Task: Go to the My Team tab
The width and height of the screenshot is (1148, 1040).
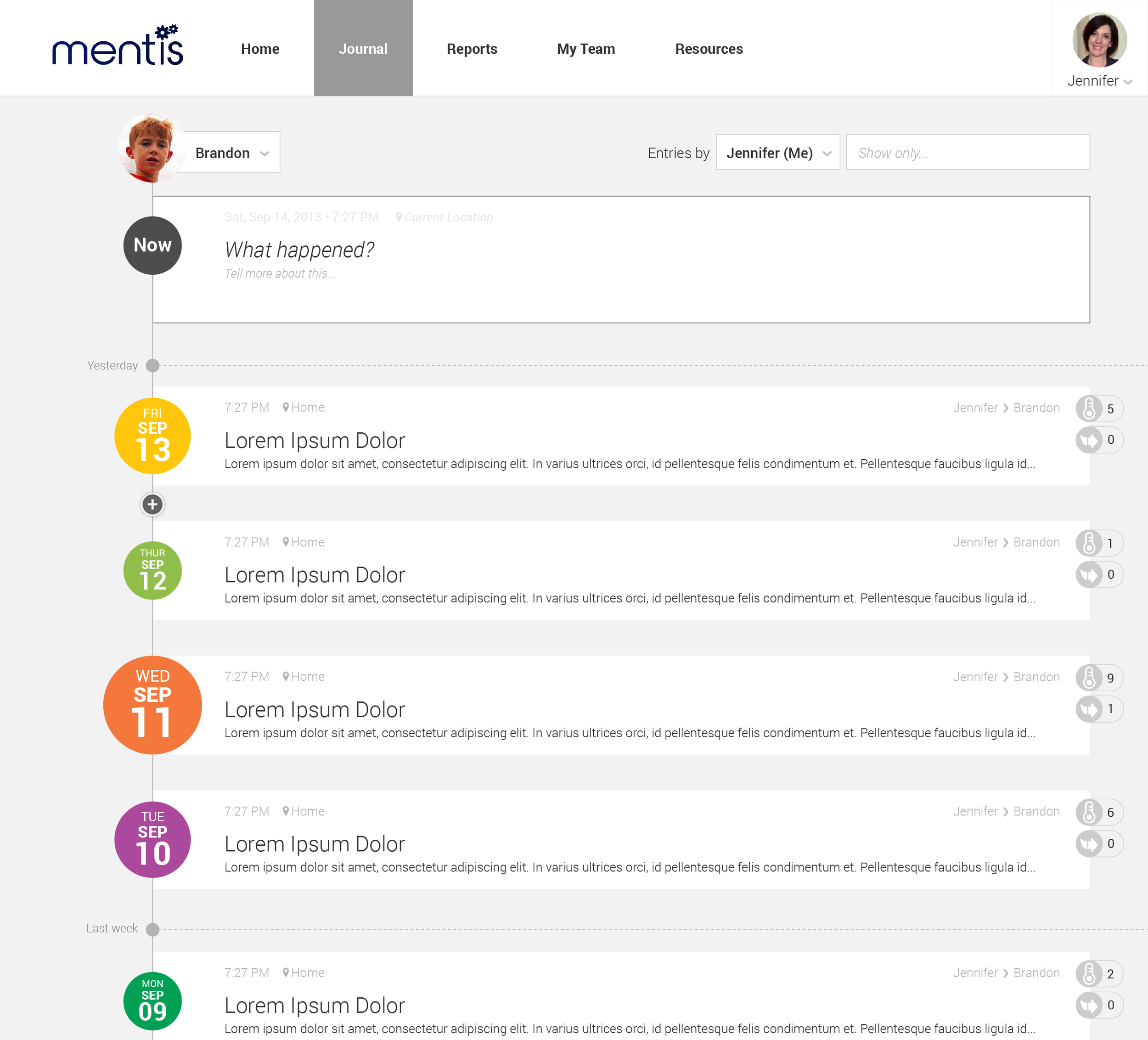Action: click(x=585, y=49)
